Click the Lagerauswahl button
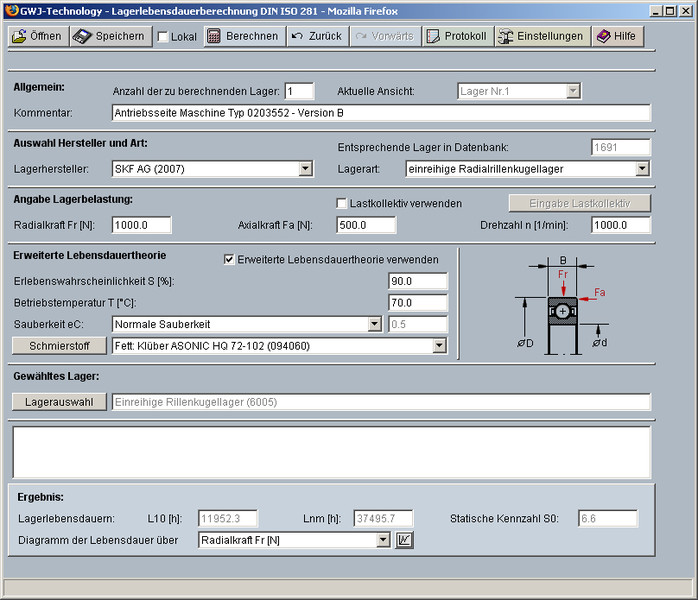698x600 pixels. tap(59, 402)
